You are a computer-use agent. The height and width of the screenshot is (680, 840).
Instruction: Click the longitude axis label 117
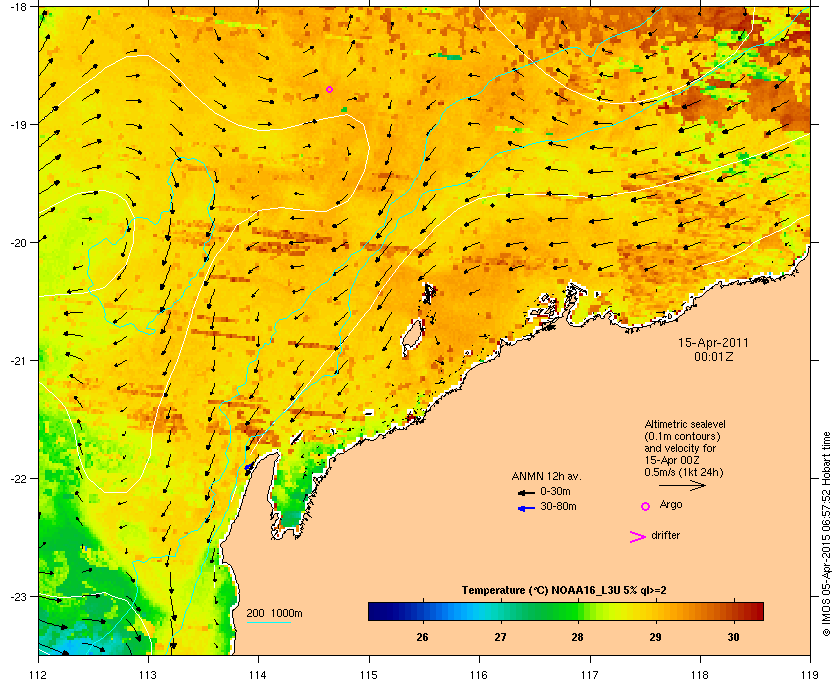tap(590, 674)
